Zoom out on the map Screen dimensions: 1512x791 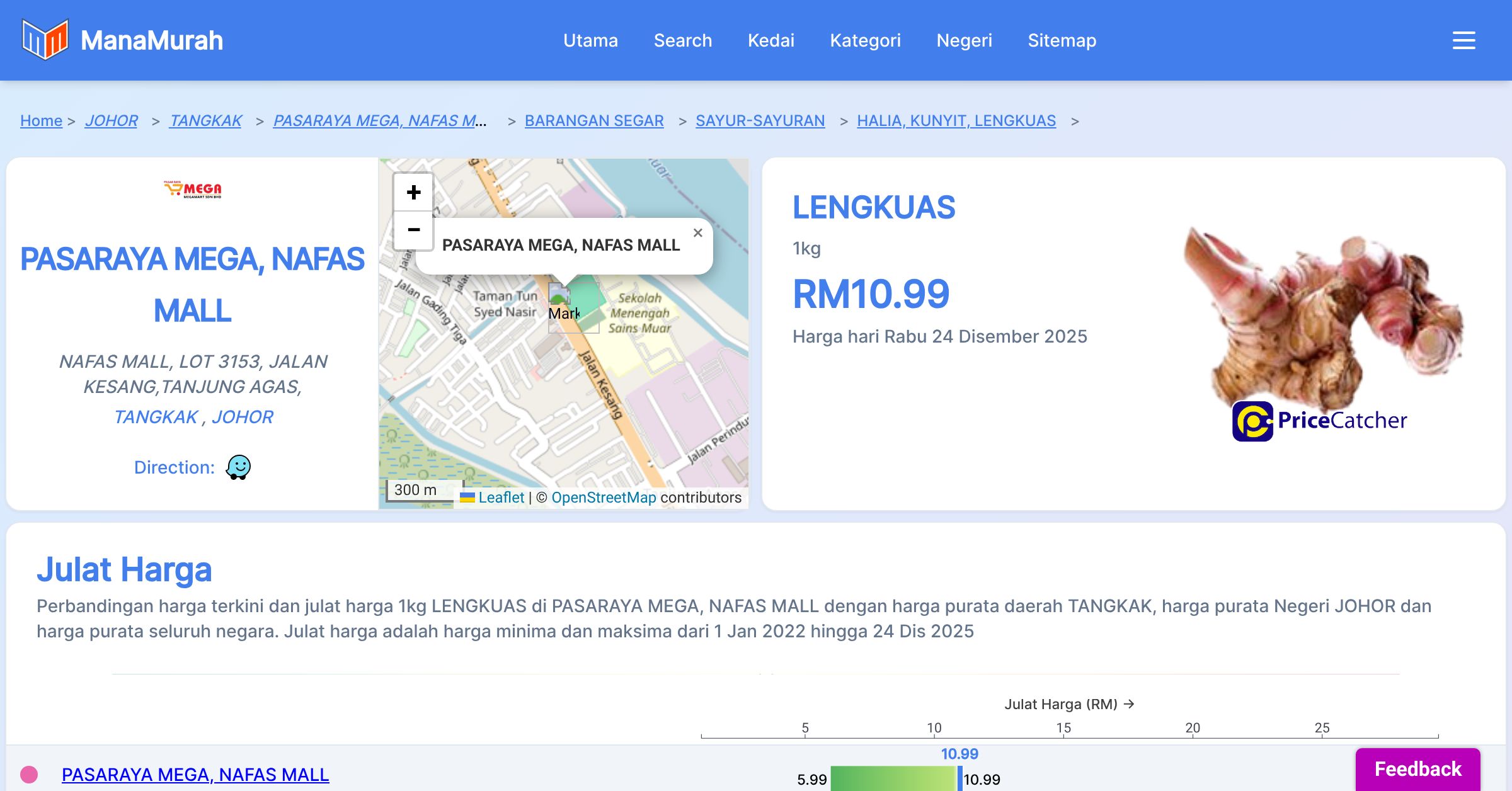pyautogui.click(x=413, y=230)
